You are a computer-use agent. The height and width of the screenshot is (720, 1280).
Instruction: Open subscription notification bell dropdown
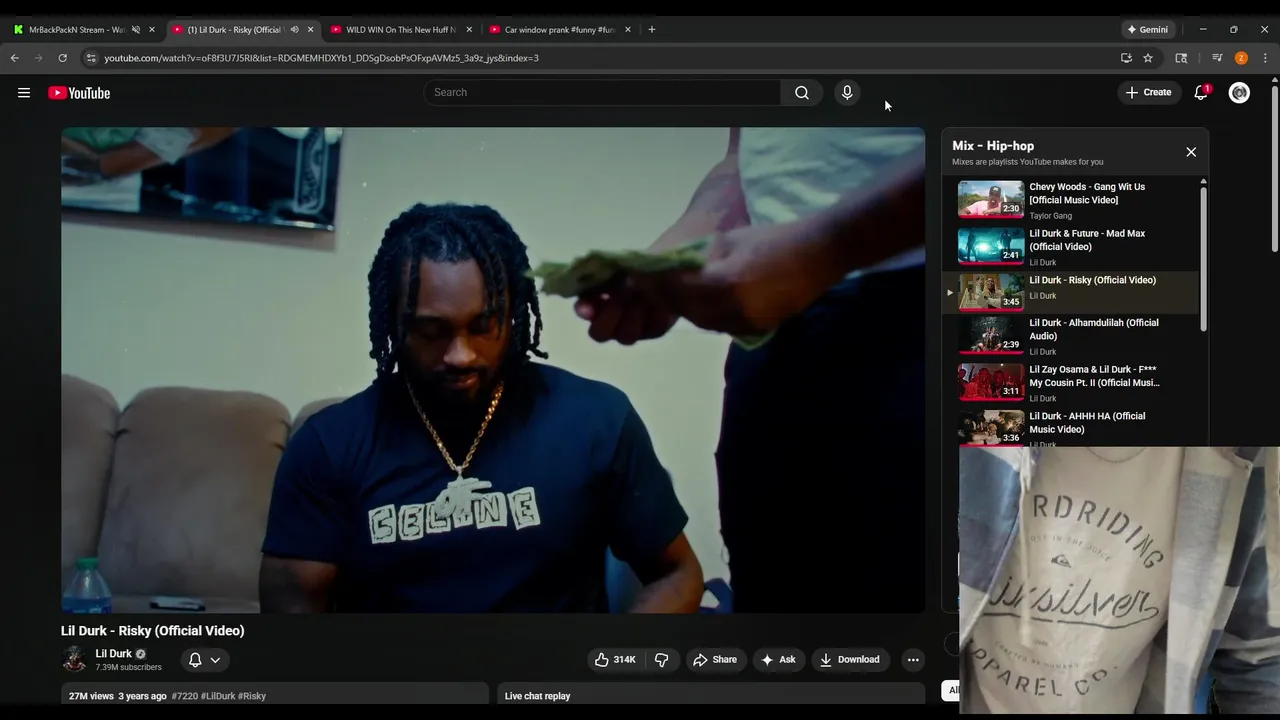pos(205,660)
